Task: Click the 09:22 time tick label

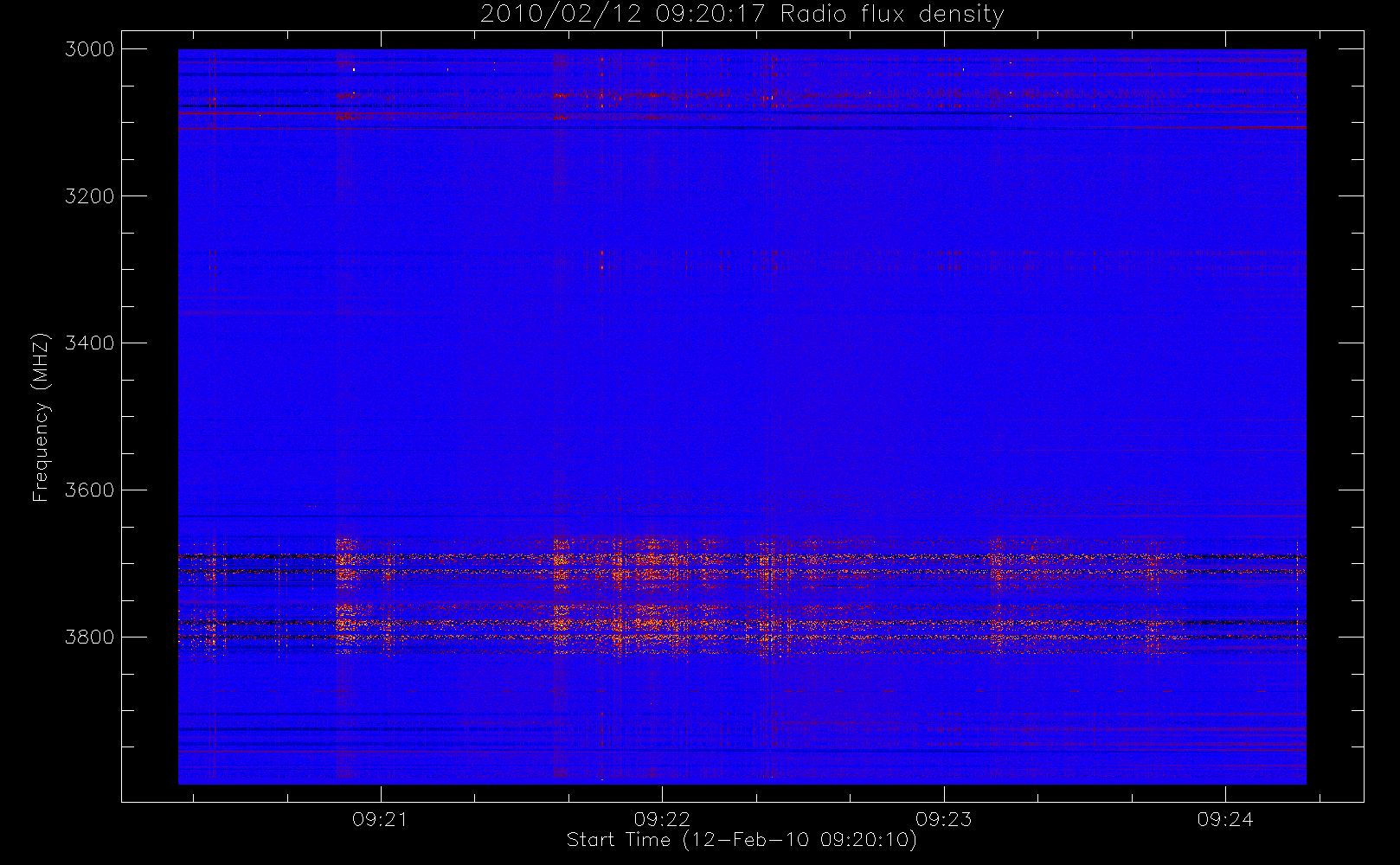Action: tap(662, 819)
